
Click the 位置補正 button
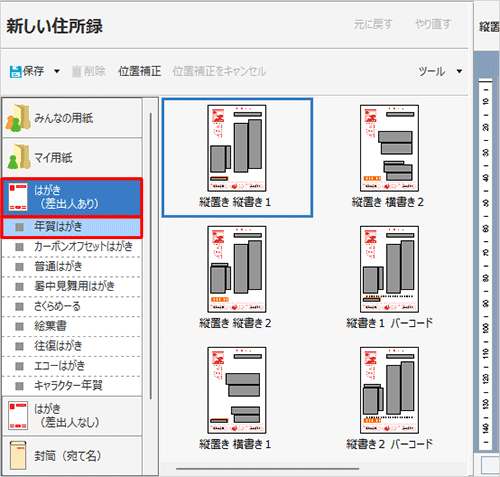[139, 71]
